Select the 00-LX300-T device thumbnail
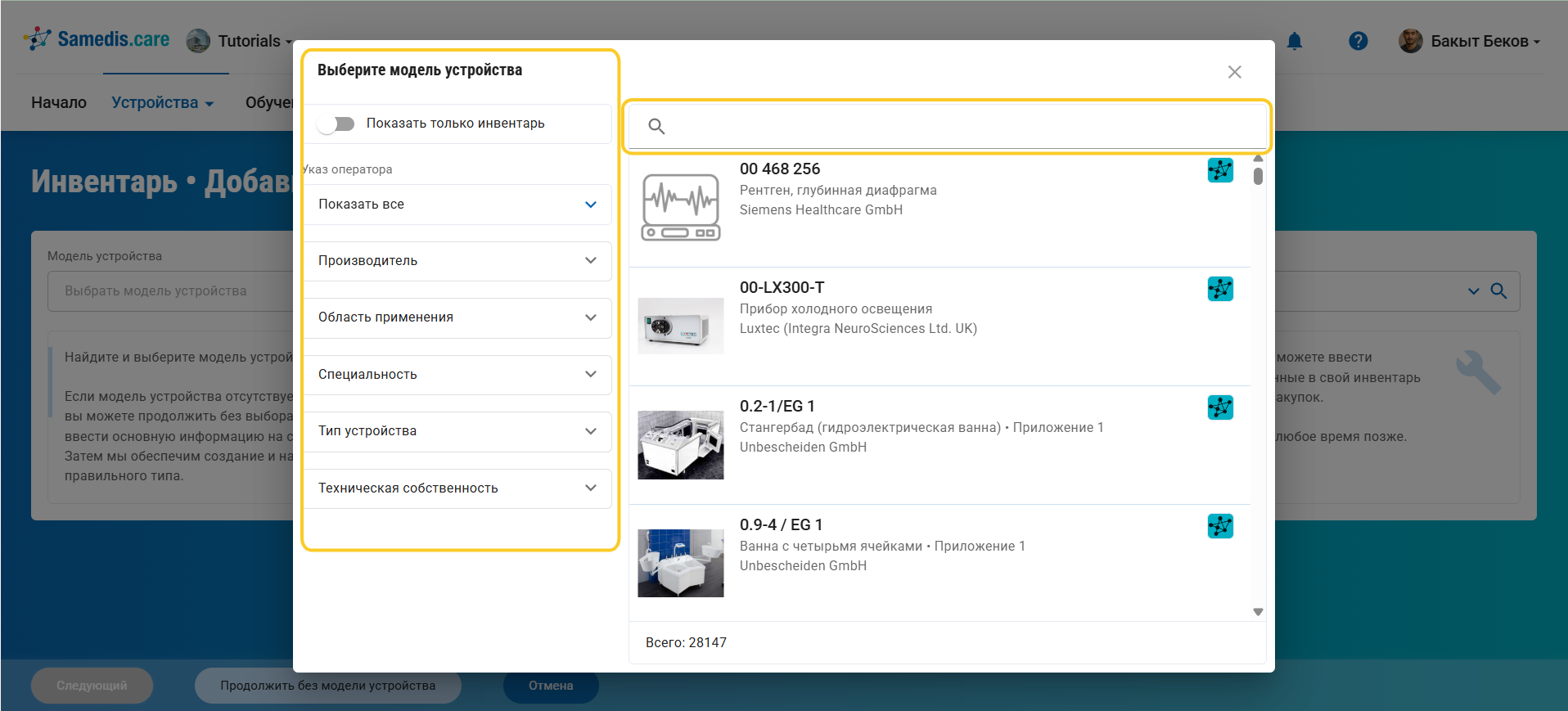This screenshot has height=711, width=1568. [x=680, y=326]
